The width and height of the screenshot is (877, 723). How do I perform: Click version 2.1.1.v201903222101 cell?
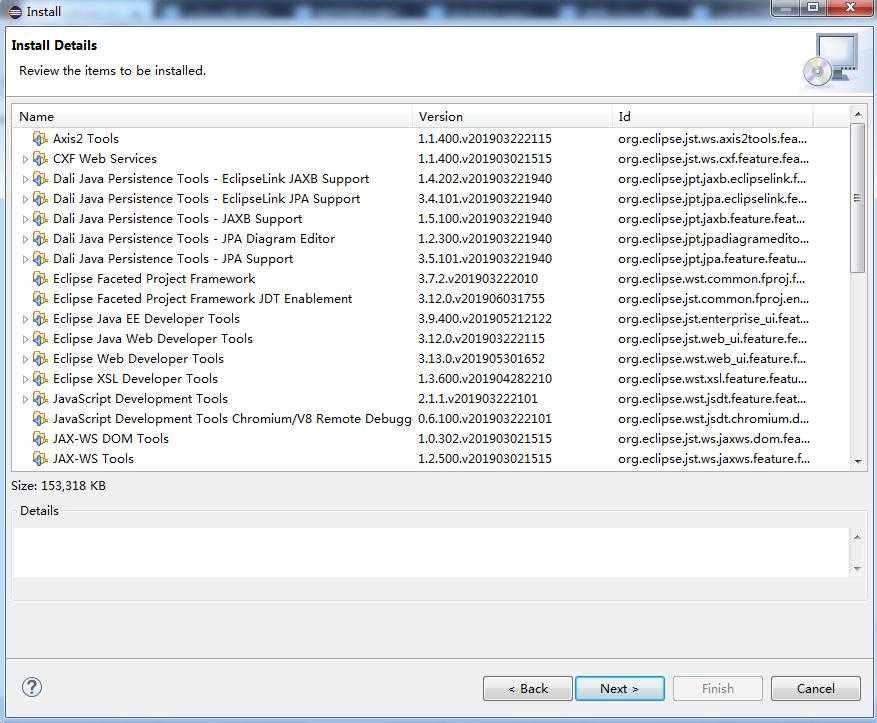pos(478,399)
